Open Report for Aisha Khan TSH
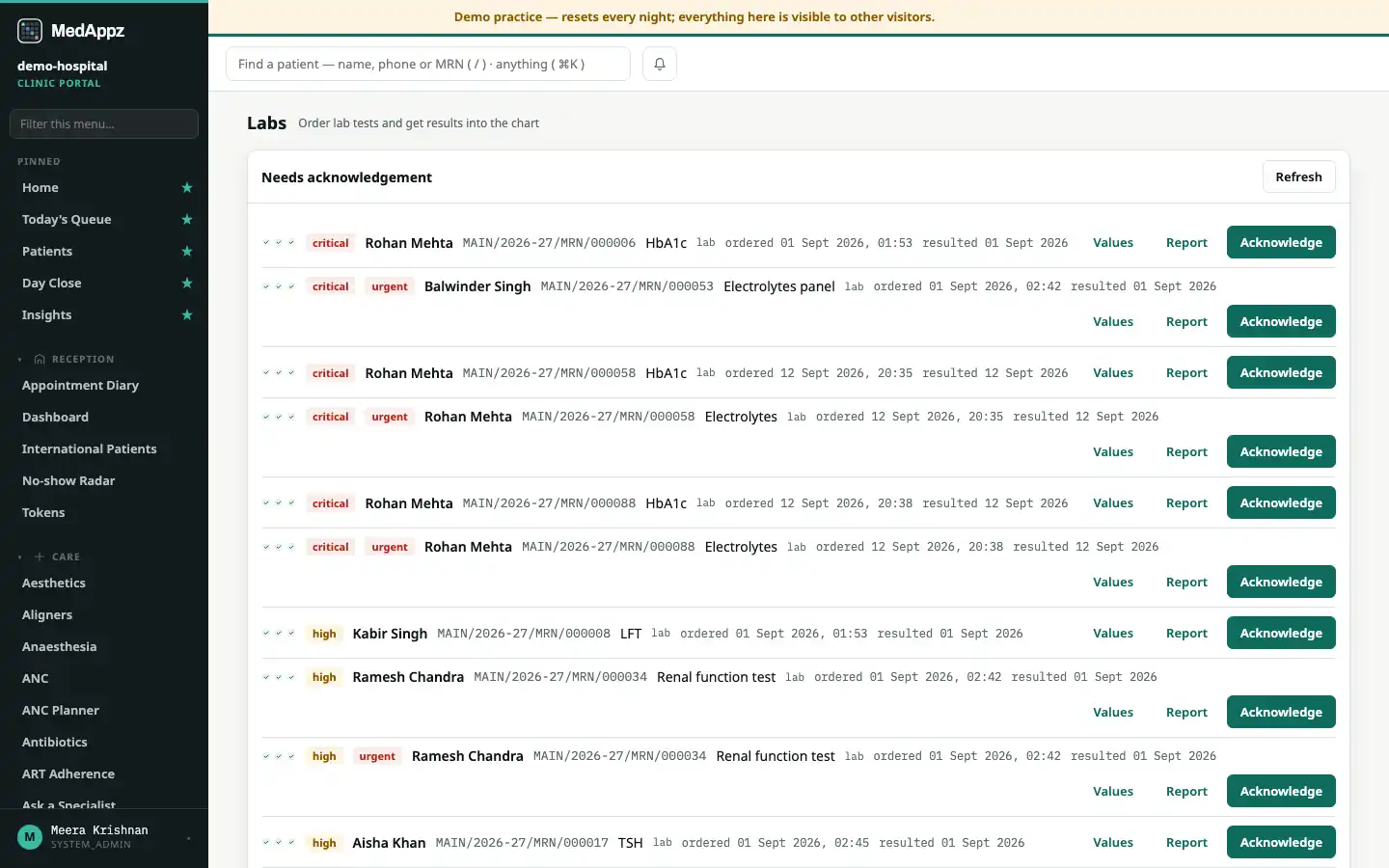This screenshot has width=1389, height=868. pos(1186,843)
